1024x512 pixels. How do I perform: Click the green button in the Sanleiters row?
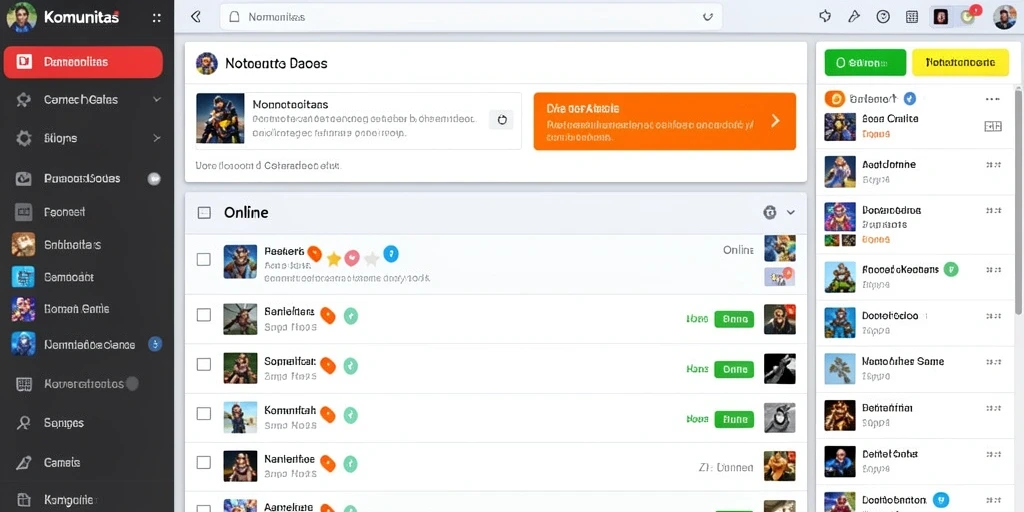pyautogui.click(x=734, y=319)
